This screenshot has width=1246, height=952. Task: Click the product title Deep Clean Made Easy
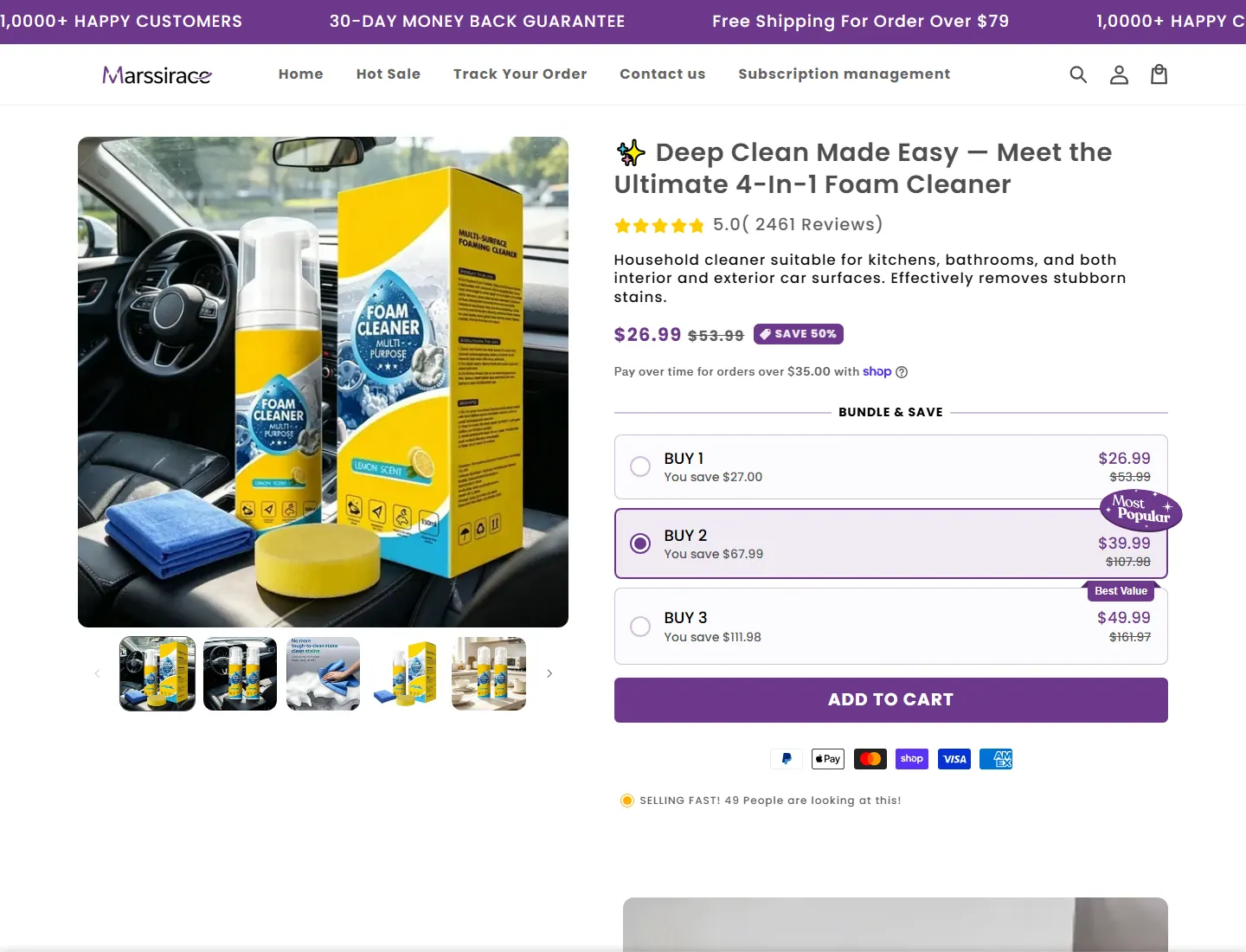tap(863, 168)
